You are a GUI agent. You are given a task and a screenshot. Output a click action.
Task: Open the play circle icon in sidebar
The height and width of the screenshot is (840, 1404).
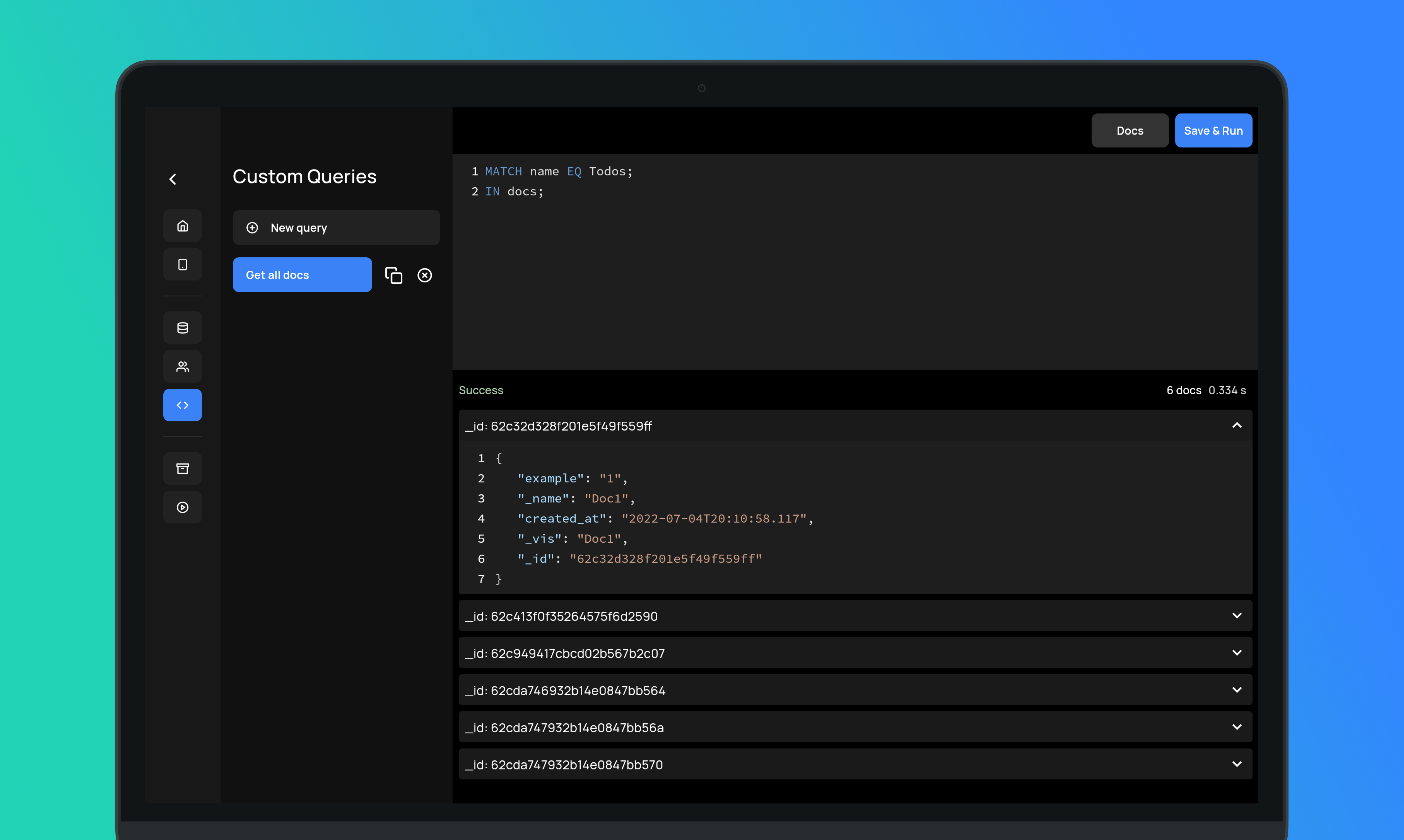(x=182, y=507)
